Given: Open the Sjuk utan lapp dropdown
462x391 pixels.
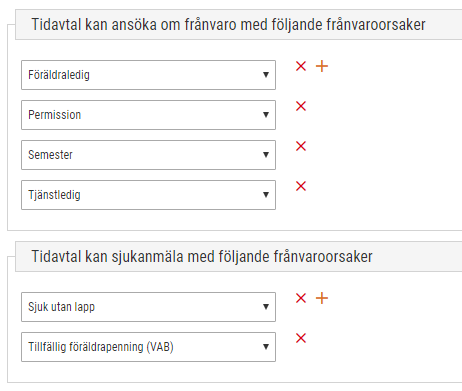Looking at the screenshot, I should (x=148, y=307).
